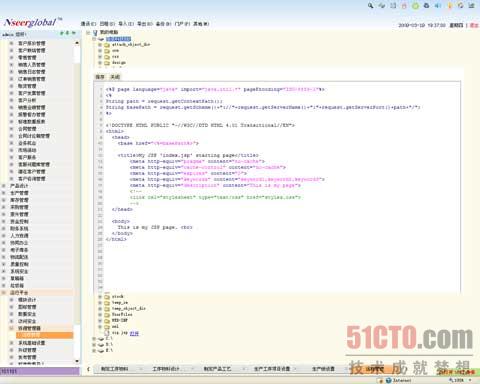Expand the design folder node
Image resolution: width=480 pixels, height=384 pixels.
click(100, 63)
